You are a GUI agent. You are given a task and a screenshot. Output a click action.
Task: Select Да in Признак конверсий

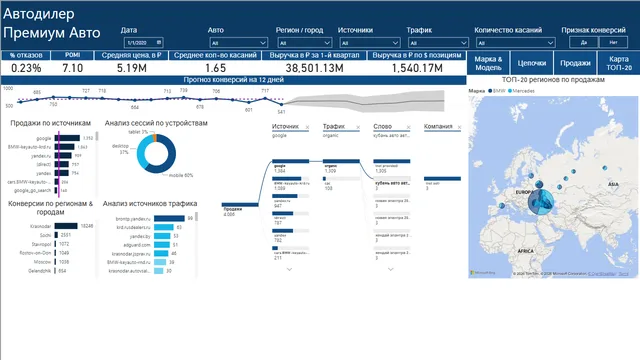point(584,42)
